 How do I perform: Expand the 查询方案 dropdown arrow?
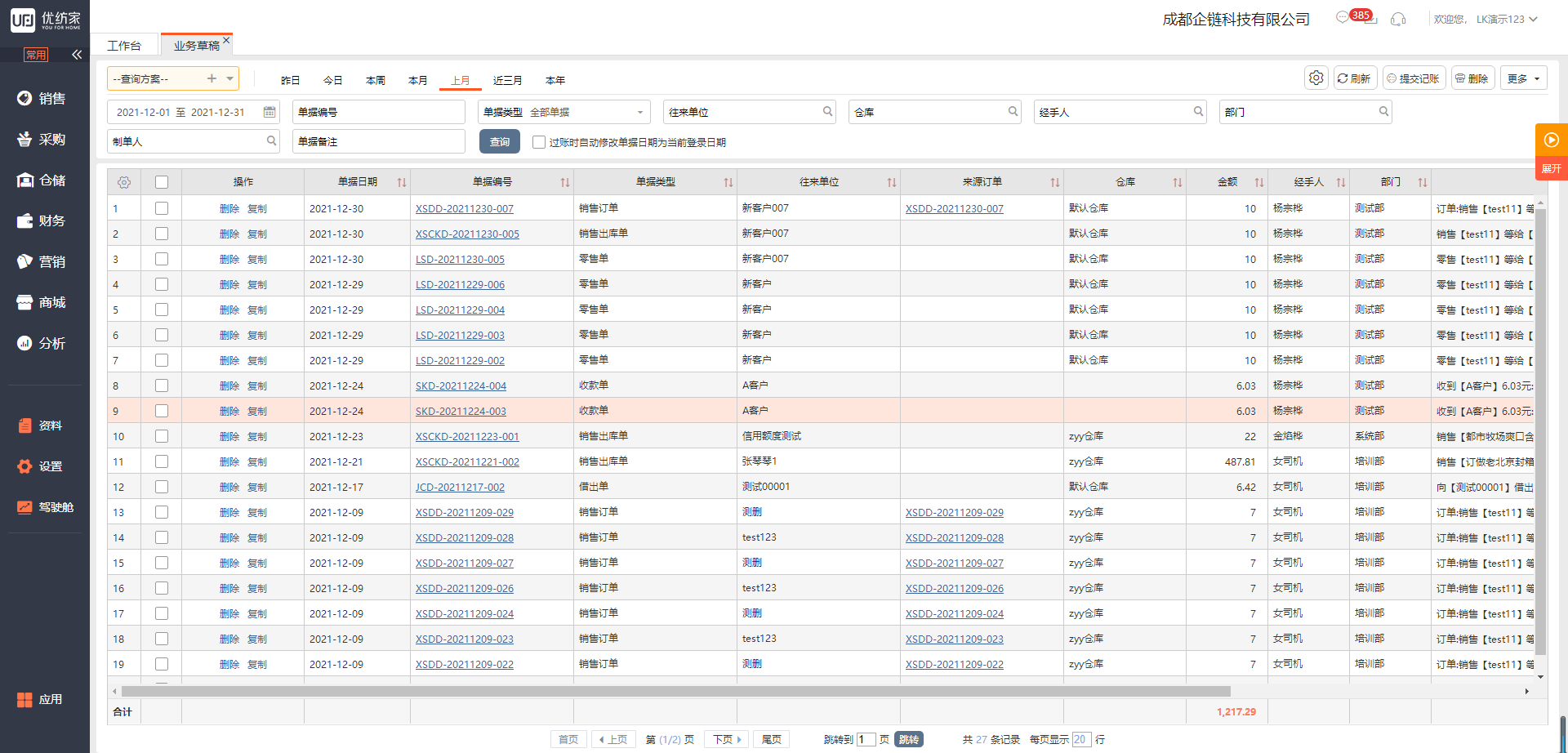[x=230, y=78]
